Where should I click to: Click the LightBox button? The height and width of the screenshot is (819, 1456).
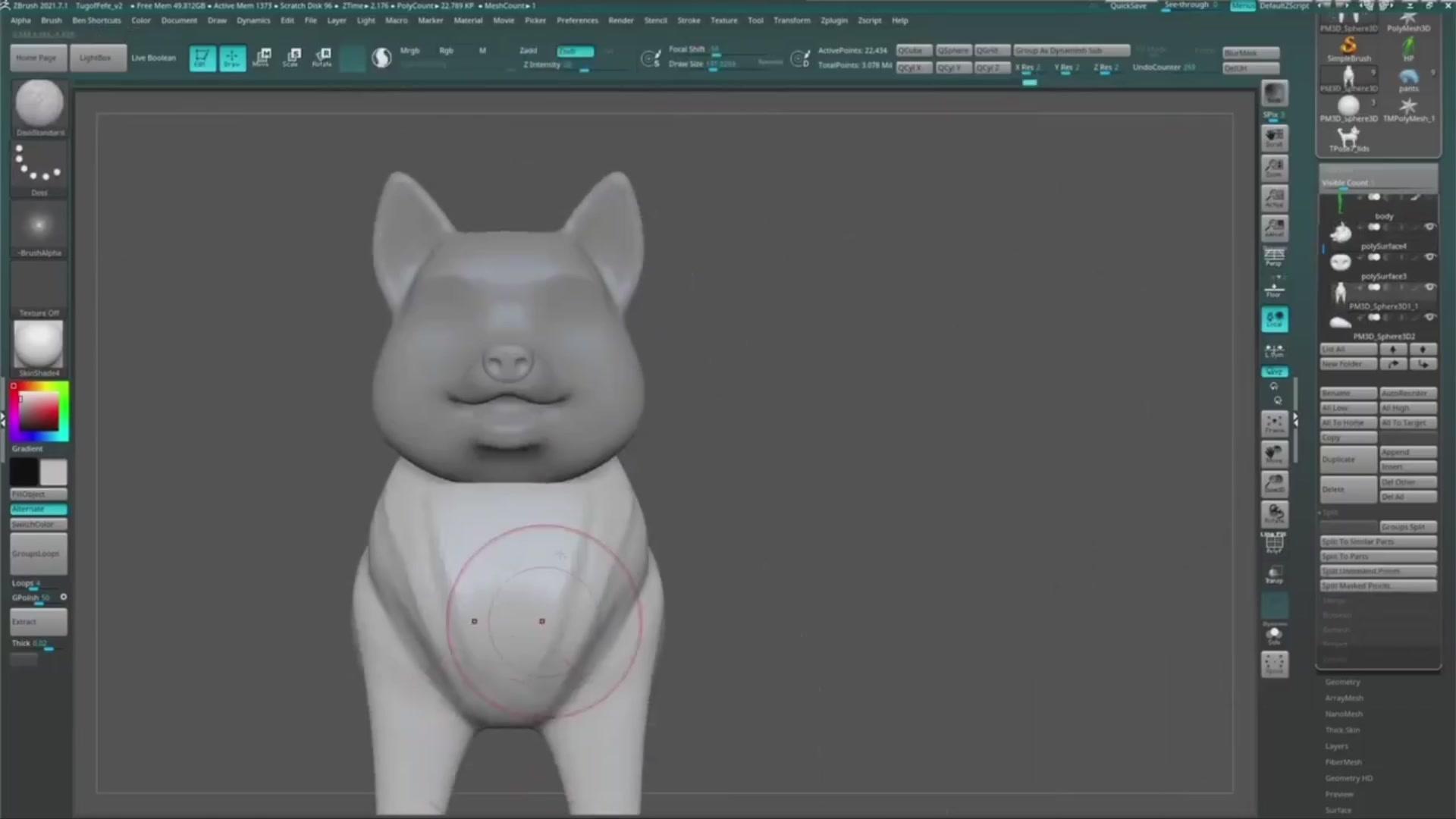[96, 58]
